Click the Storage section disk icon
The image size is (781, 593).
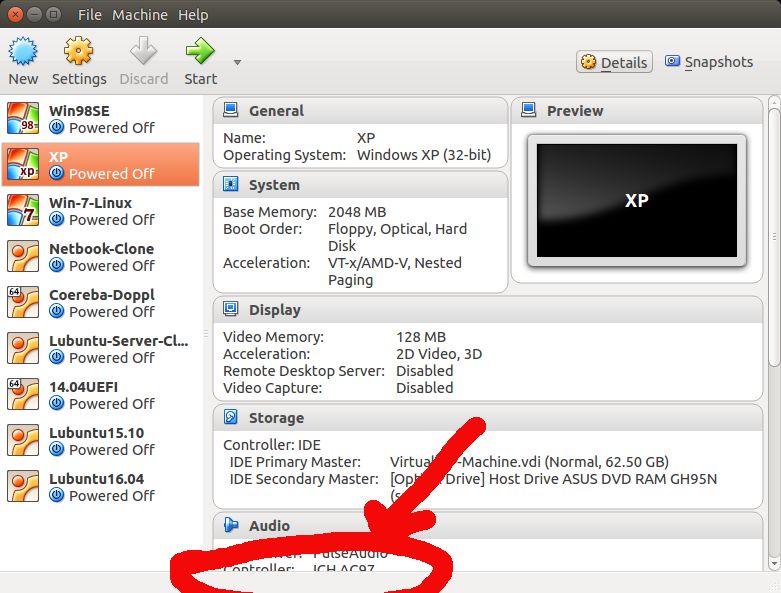click(231, 417)
